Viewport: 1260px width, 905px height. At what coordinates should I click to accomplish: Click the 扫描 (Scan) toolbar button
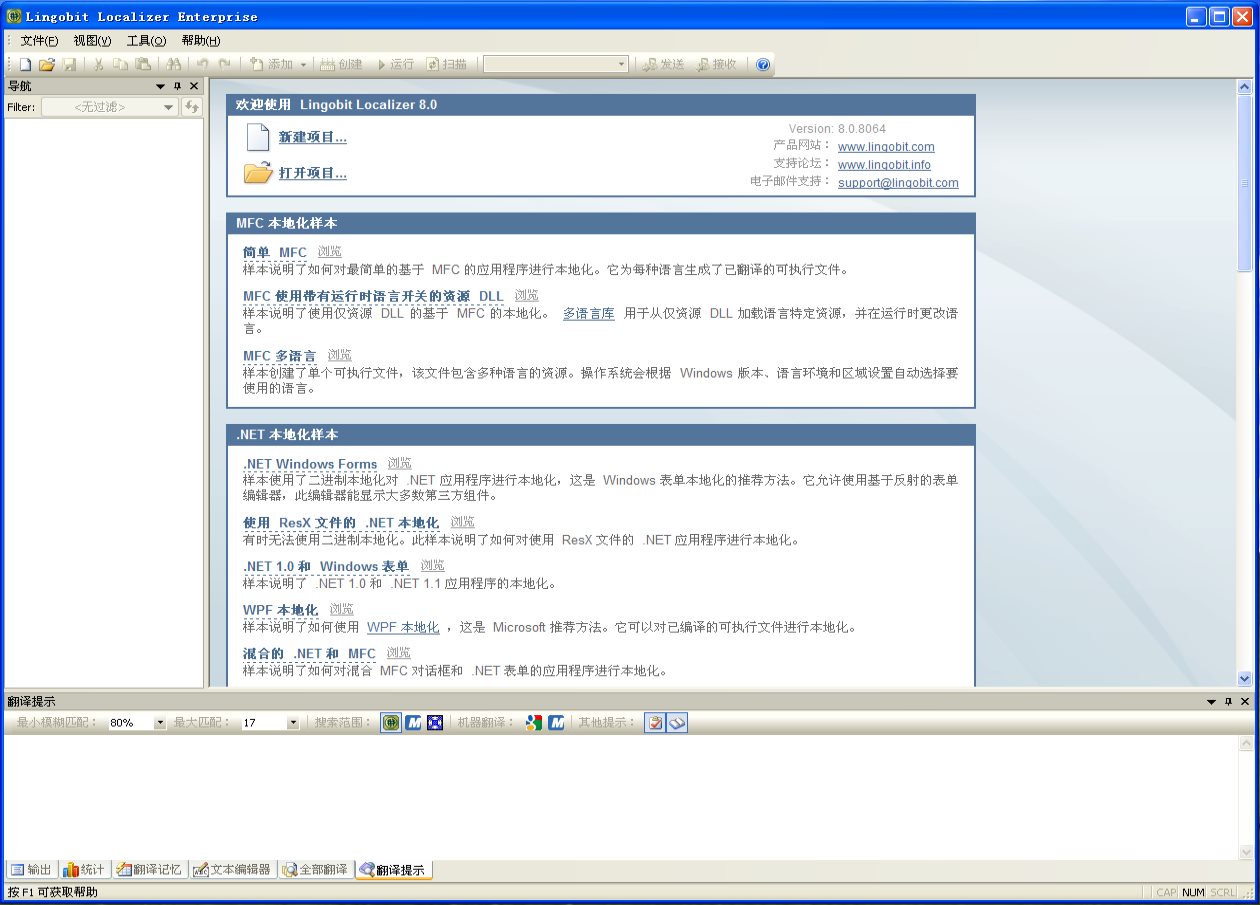(447, 64)
